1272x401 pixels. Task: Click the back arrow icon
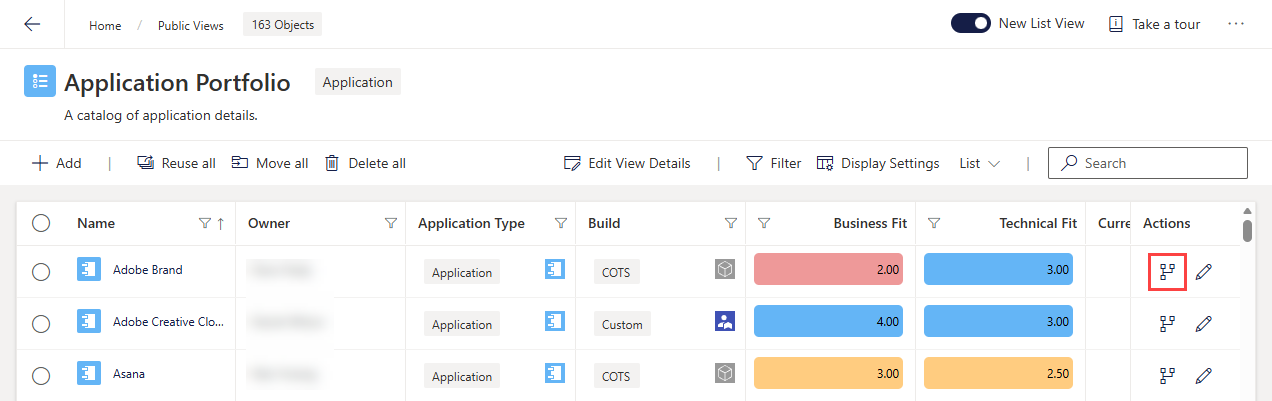point(32,24)
